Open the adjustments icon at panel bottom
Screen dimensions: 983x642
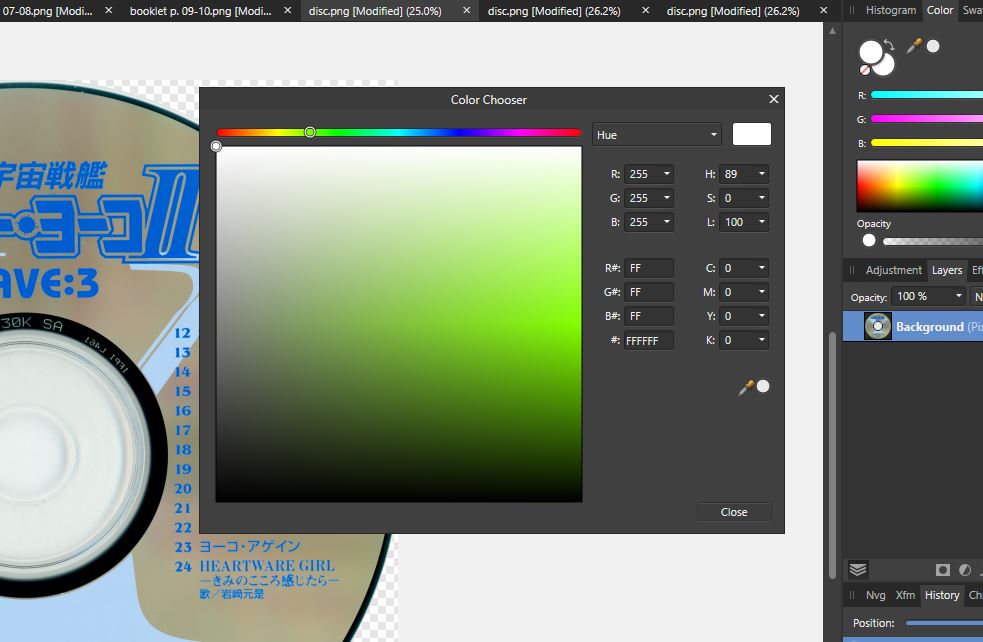click(x=965, y=569)
